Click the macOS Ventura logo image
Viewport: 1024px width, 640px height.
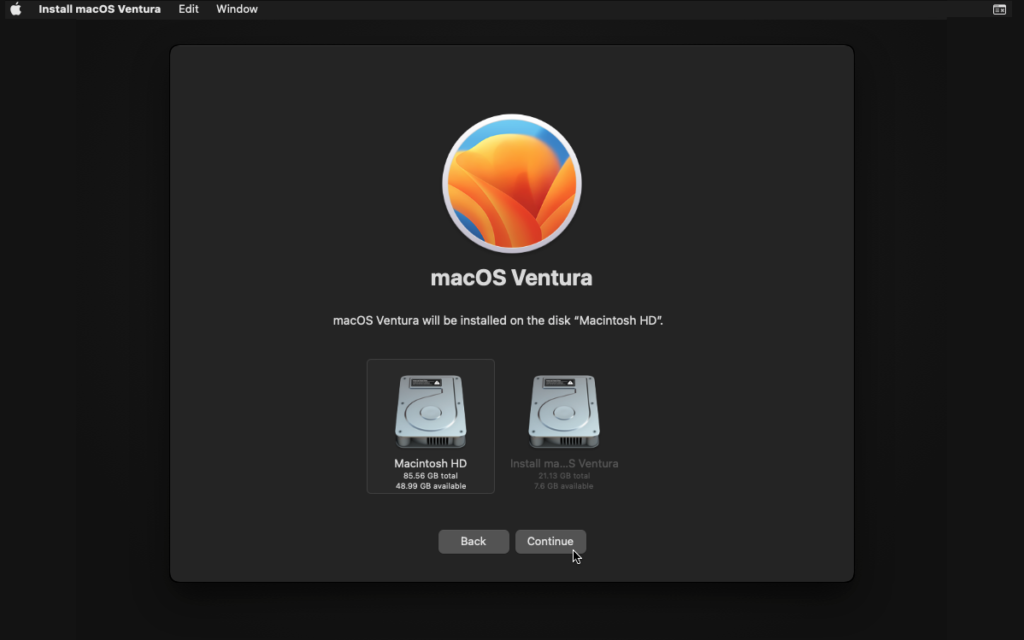(512, 183)
